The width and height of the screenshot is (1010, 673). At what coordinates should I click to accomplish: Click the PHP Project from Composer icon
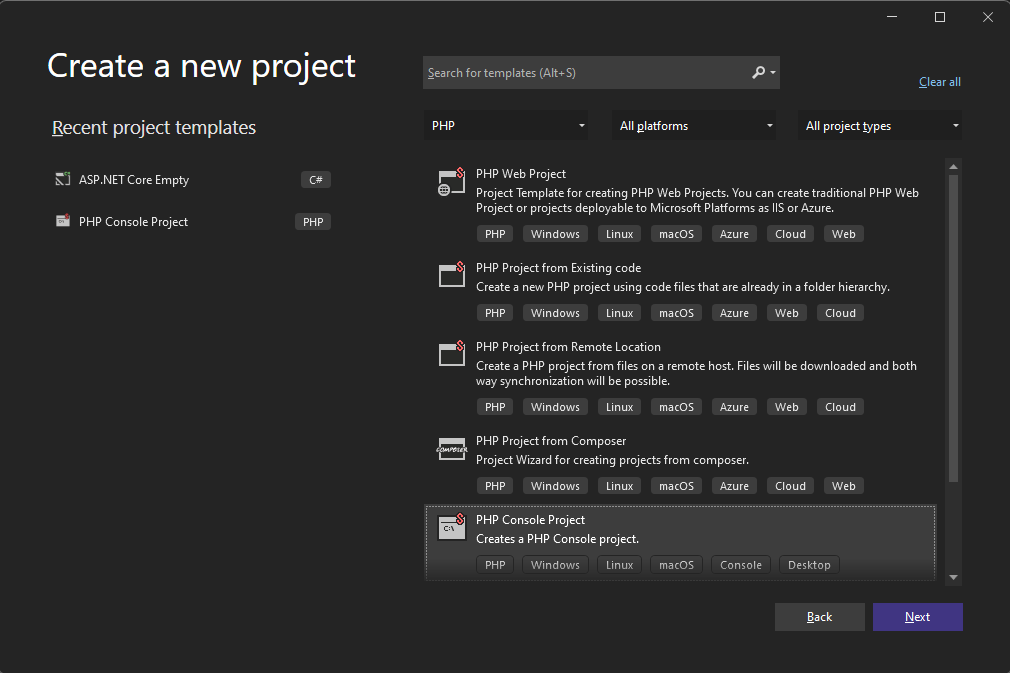(x=451, y=448)
